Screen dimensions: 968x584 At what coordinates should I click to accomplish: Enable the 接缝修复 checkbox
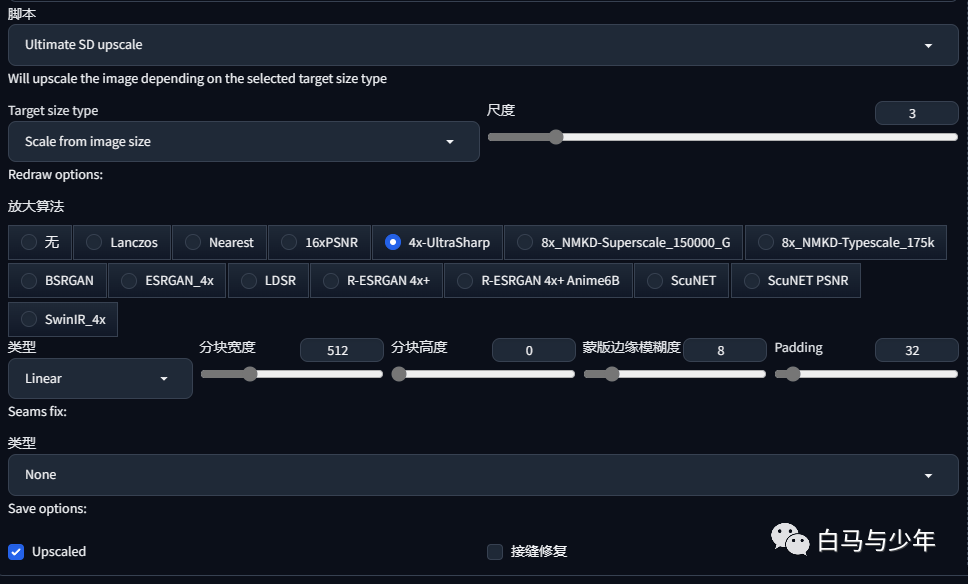(x=495, y=551)
